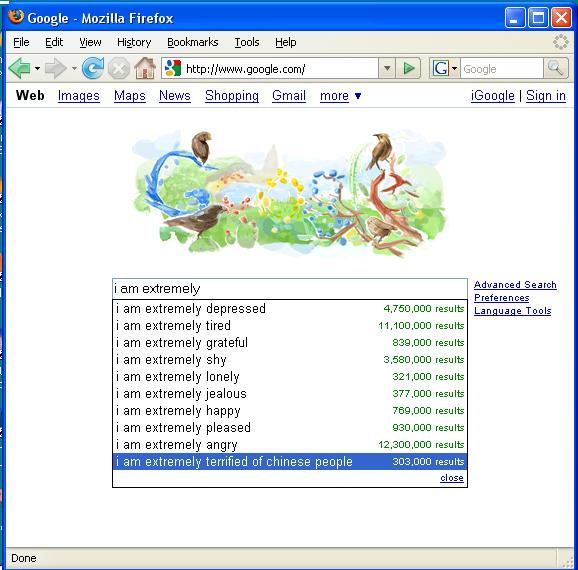Click the green Go arrow button

pos(408,68)
